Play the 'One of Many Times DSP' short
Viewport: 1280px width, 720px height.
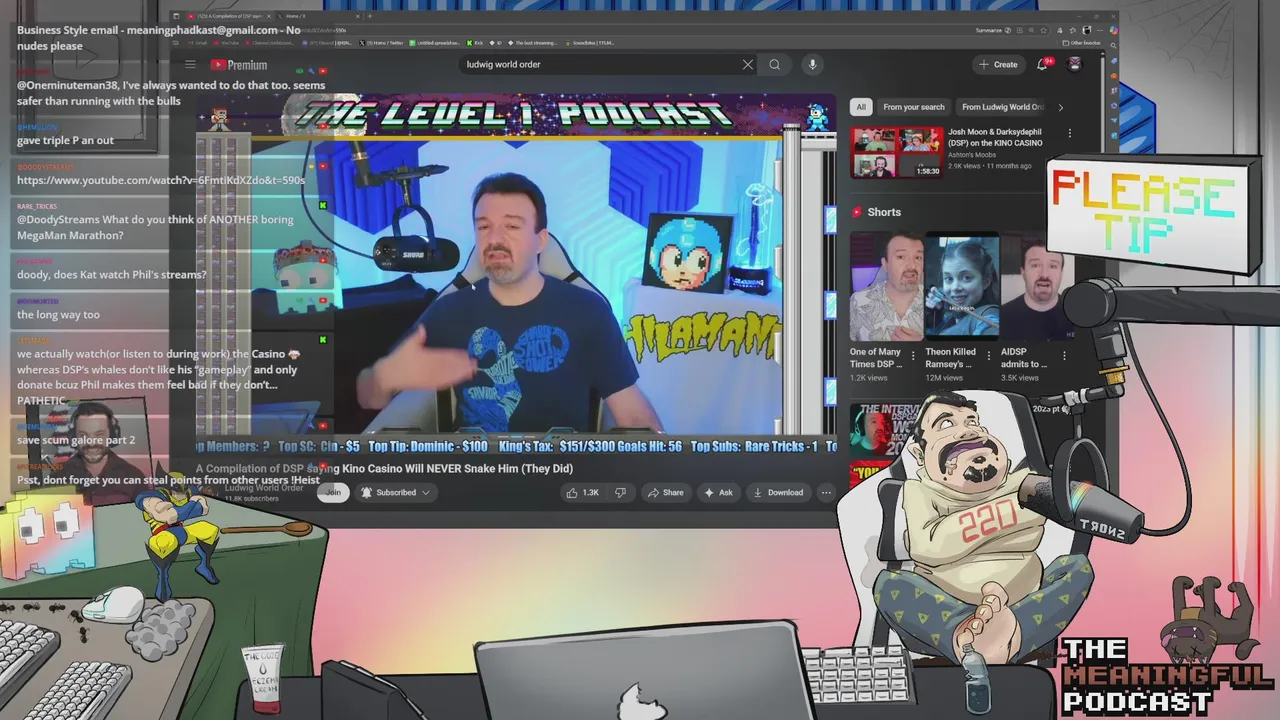(x=887, y=286)
